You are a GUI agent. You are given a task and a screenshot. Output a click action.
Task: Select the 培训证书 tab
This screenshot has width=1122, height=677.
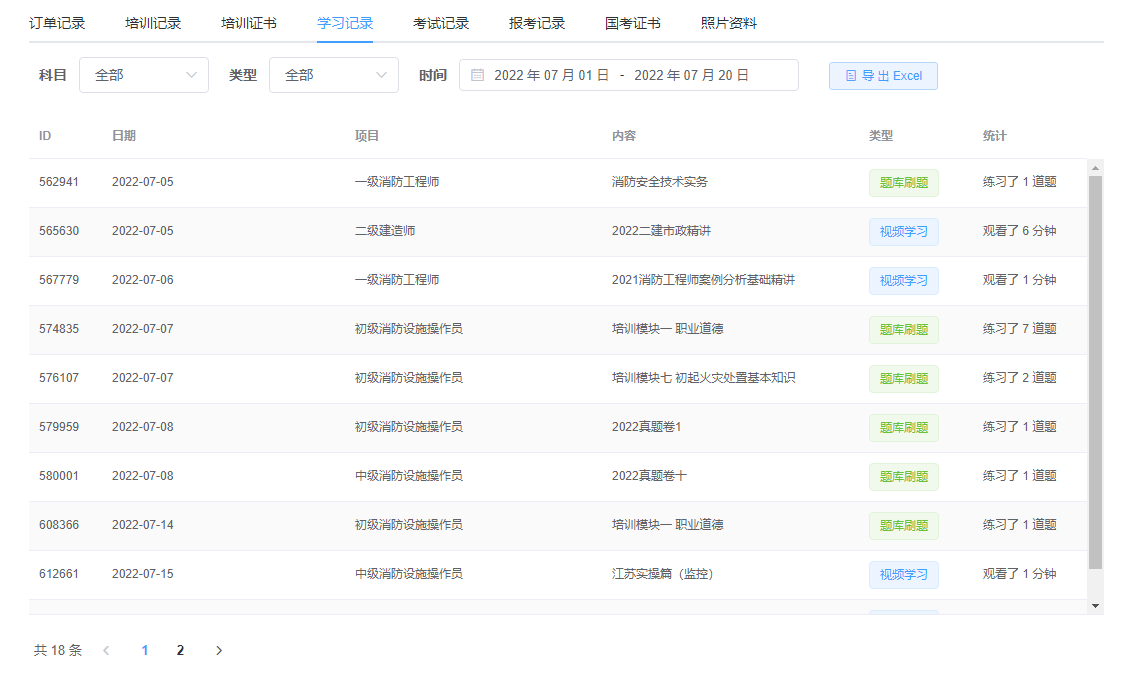click(249, 23)
